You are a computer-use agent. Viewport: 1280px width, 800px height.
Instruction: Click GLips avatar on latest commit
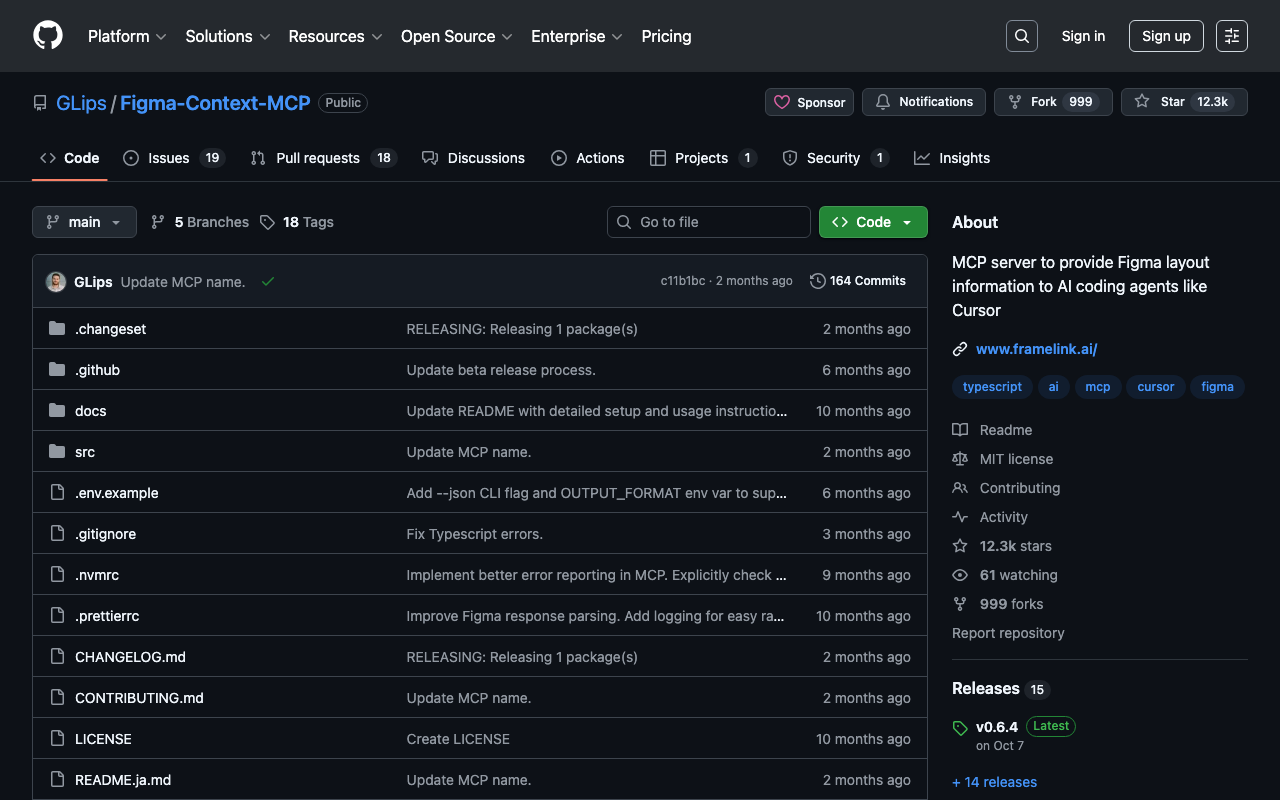[x=56, y=282]
